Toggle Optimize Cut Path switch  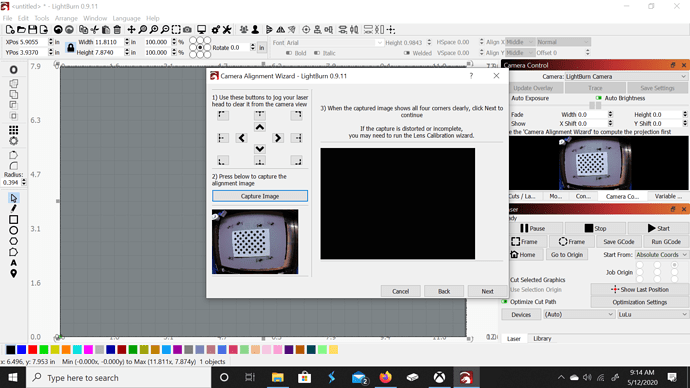coord(504,302)
